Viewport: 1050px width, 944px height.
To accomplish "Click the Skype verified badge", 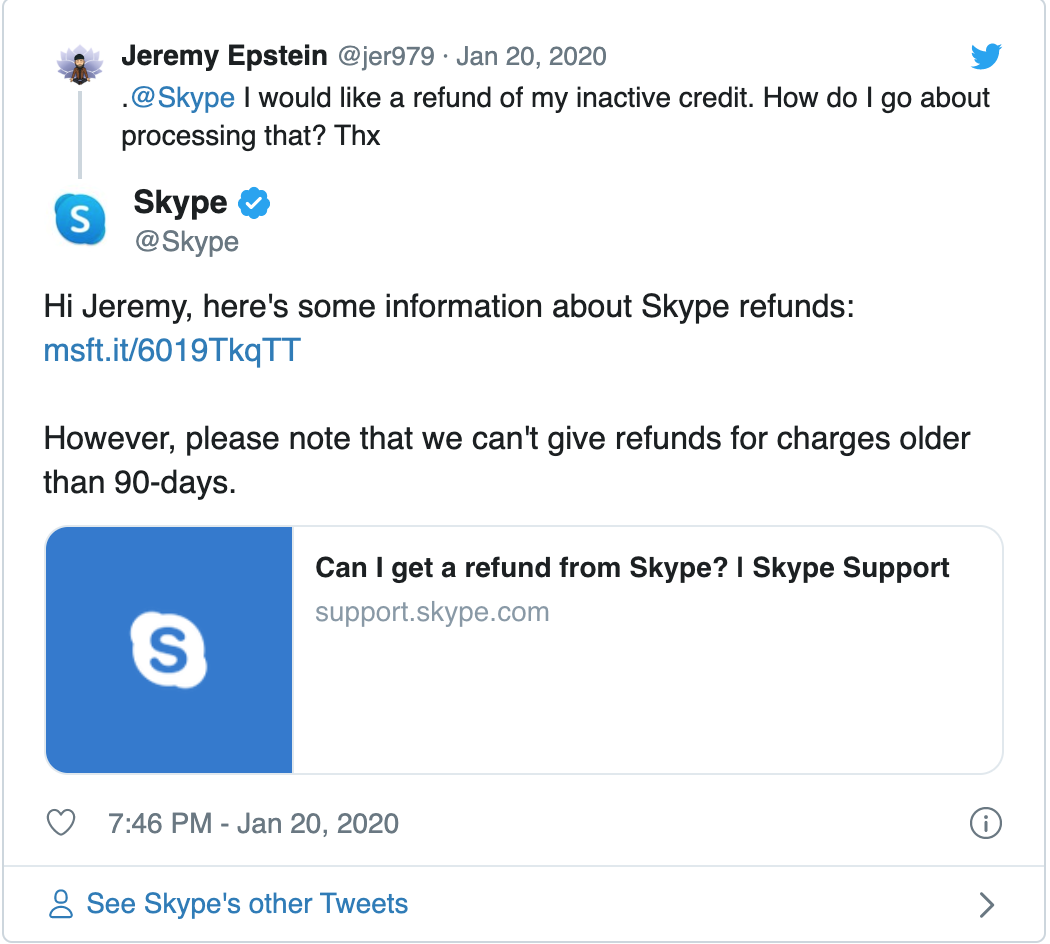I will click(254, 203).
